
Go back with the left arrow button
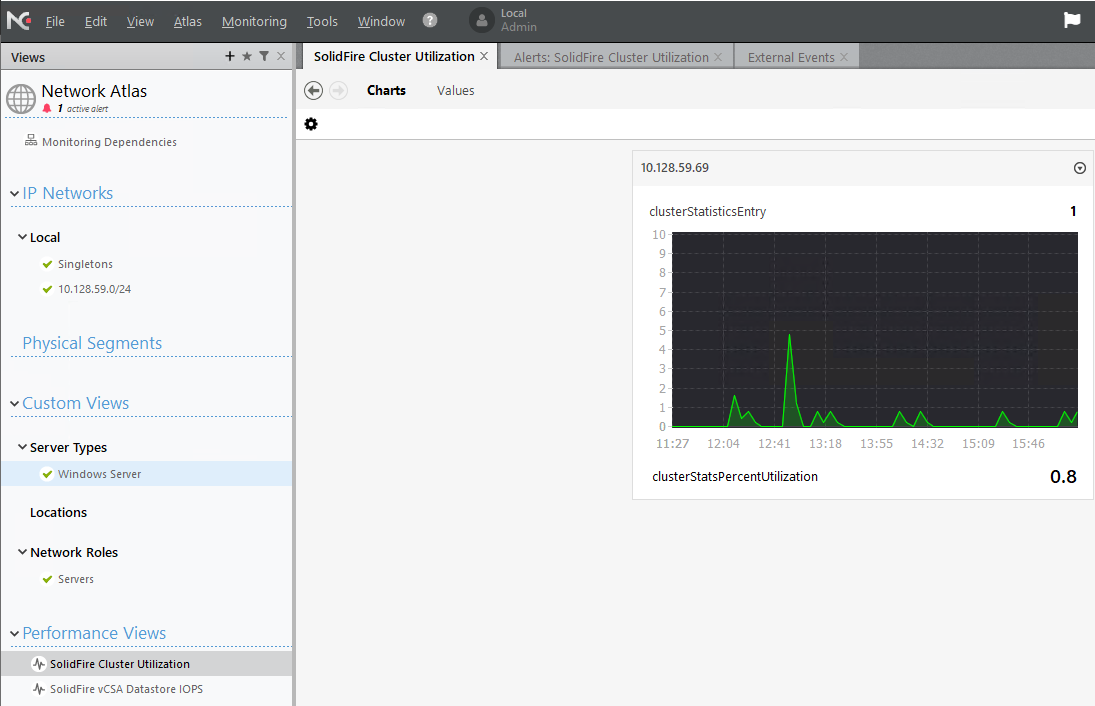pos(314,90)
